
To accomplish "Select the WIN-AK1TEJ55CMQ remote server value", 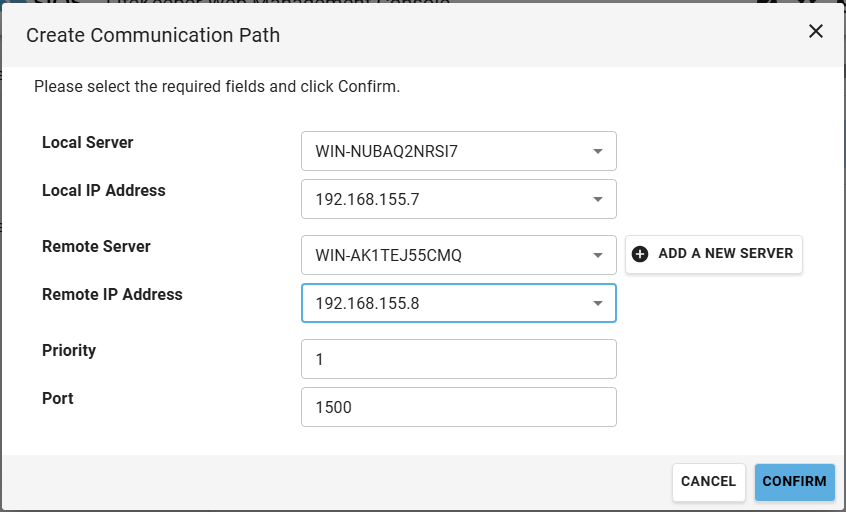I will point(389,255).
